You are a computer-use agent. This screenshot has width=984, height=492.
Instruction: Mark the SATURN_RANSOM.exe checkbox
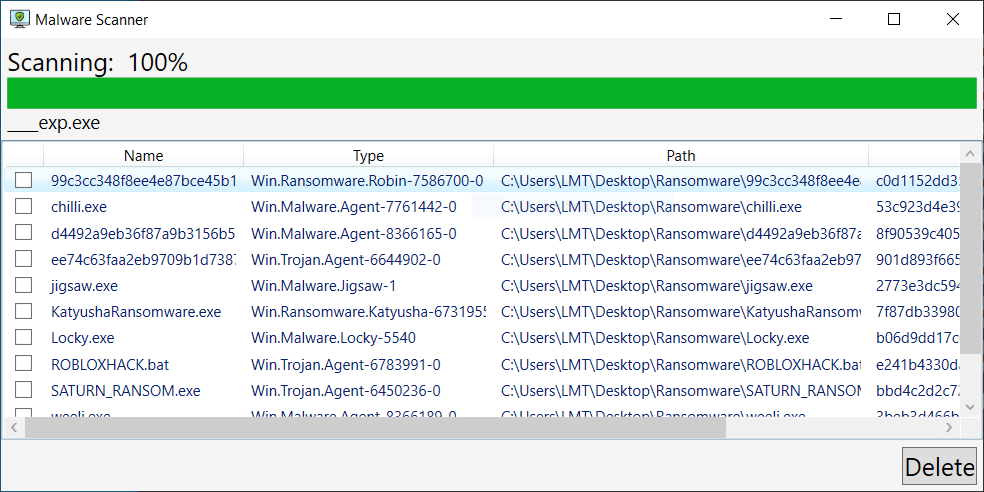pos(23,391)
